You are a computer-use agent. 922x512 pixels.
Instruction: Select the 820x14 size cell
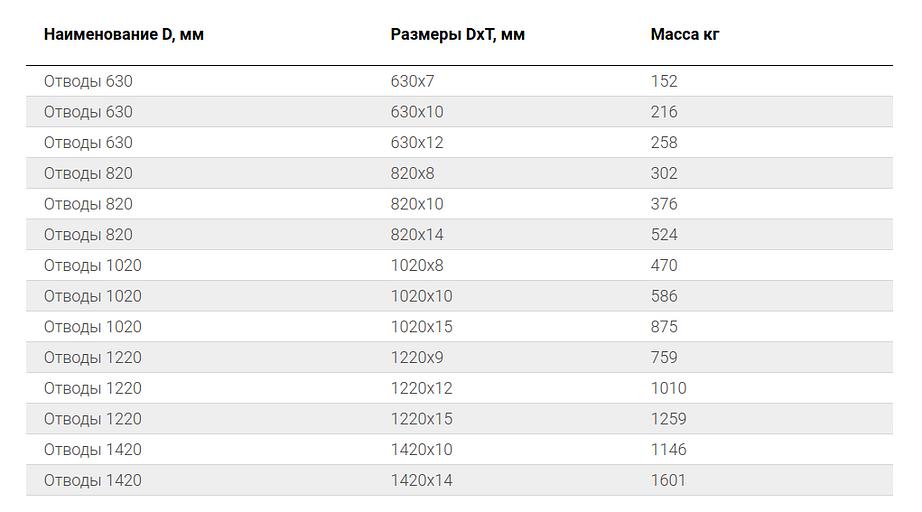click(417, 235)
